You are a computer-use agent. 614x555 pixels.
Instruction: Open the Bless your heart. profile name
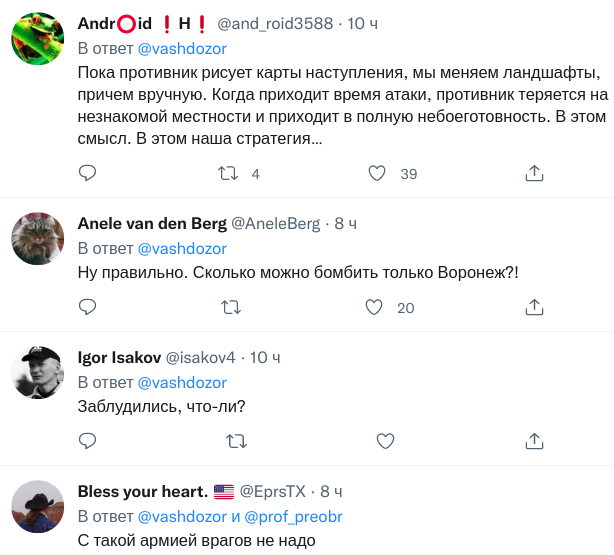[x=142, y=491]
